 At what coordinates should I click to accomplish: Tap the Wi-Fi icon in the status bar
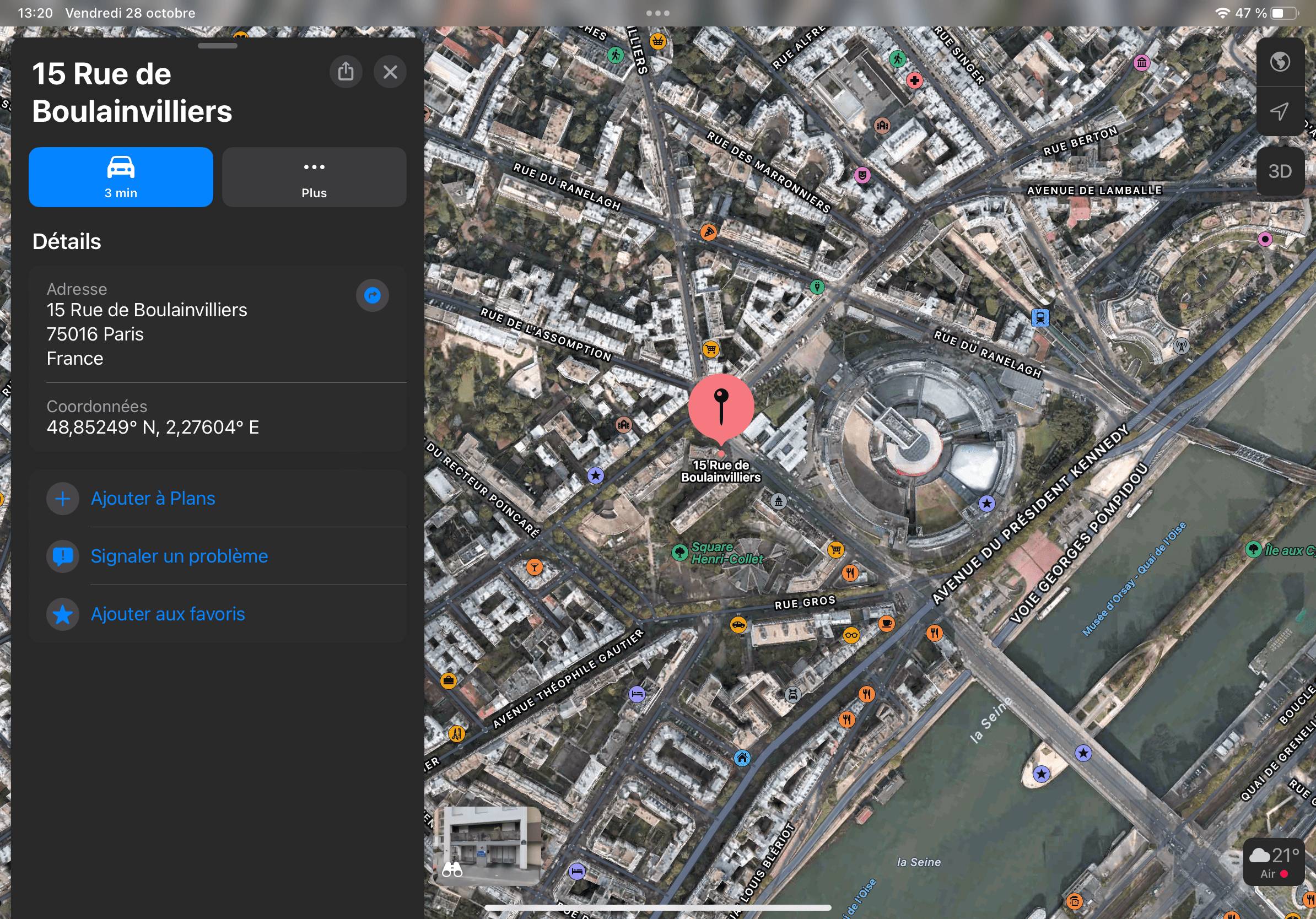pyautogui.click(x=1222, y=13)
